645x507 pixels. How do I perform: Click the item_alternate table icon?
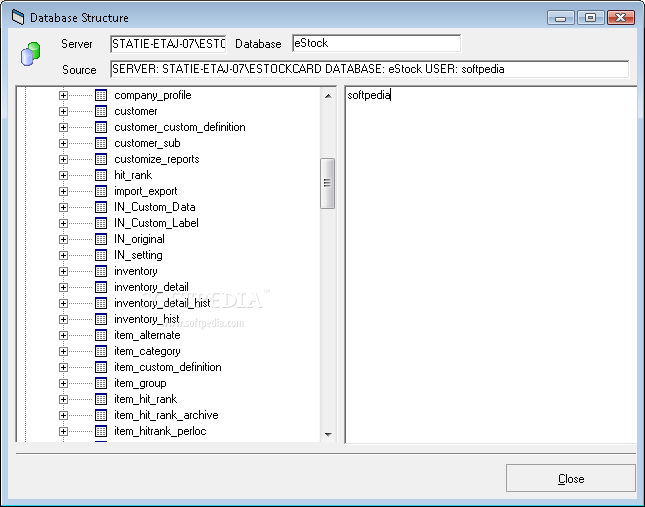101,335
